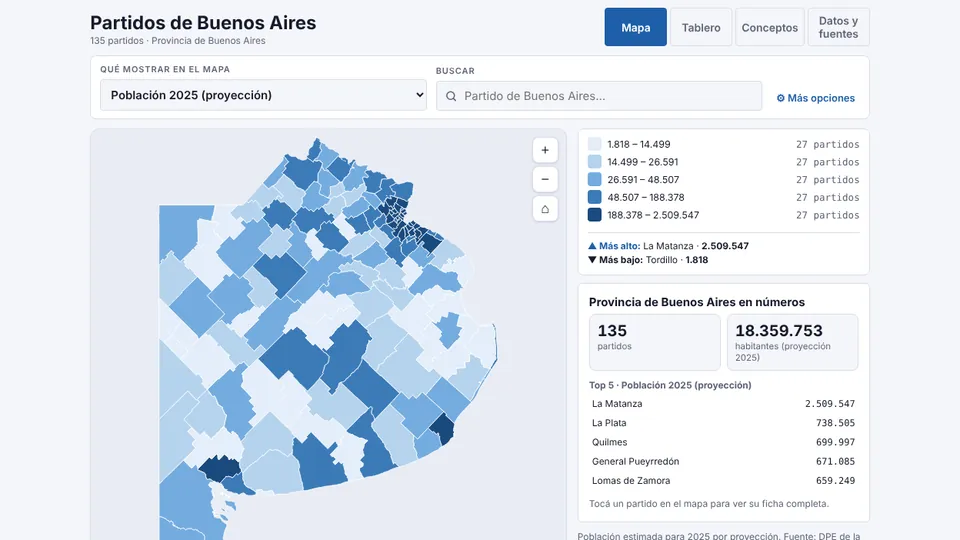The width and height of the screenshot is (960, 540).
Task: Click the 26.591 – 48.507 legend swatch
Action: pos(594,179)
